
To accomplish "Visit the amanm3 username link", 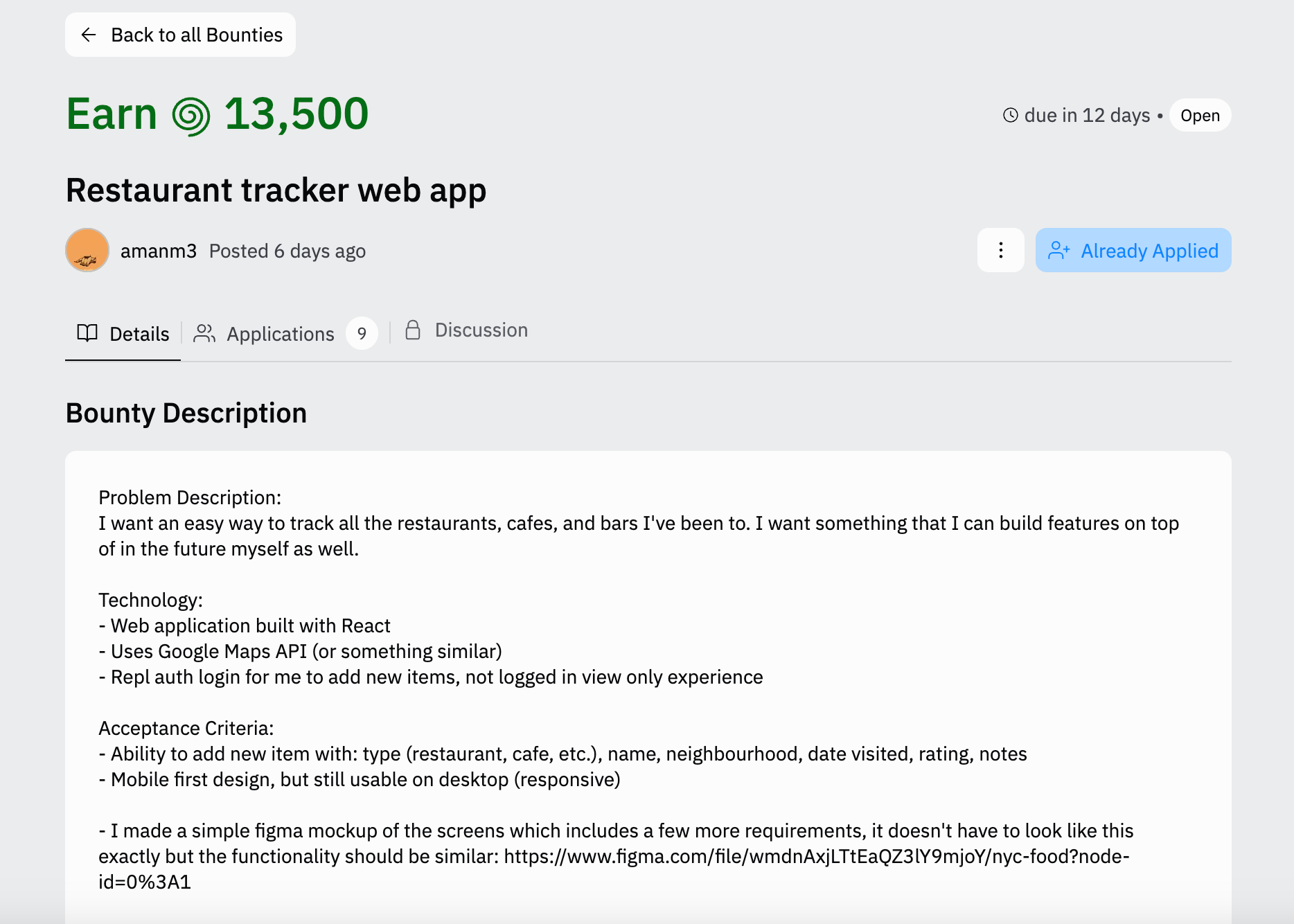I will (x=159, y=251).
